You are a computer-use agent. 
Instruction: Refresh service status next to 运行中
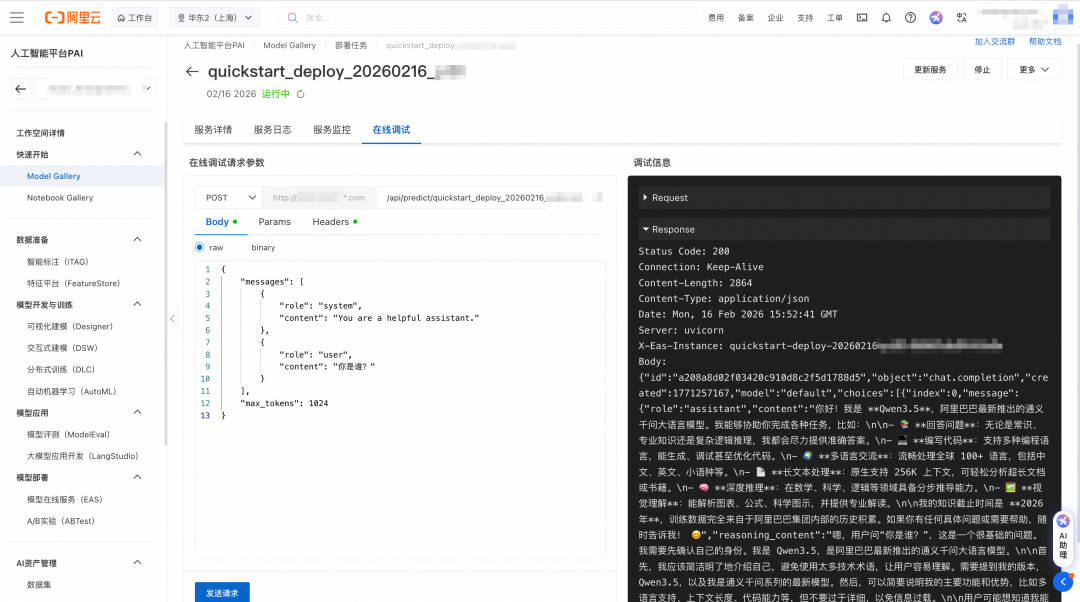(x=300, y=94)
